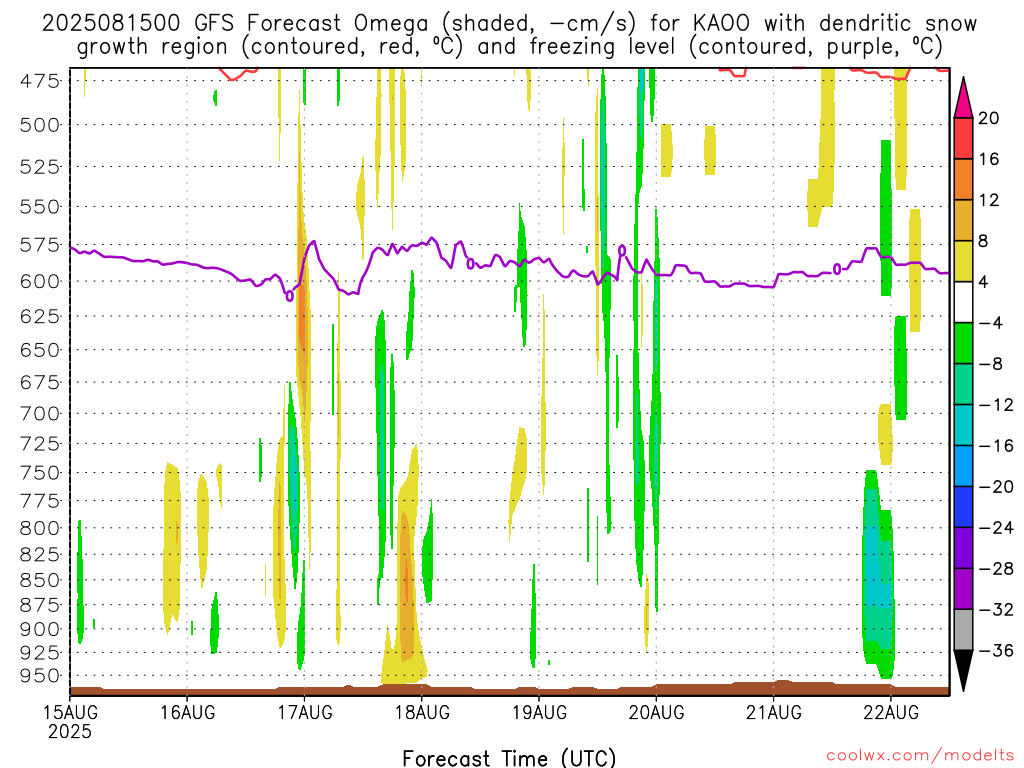Viewport: 1024px width, 768px height.
Task: Click the red 16-20 colorbar segment
Action: (x=963, y=138)
